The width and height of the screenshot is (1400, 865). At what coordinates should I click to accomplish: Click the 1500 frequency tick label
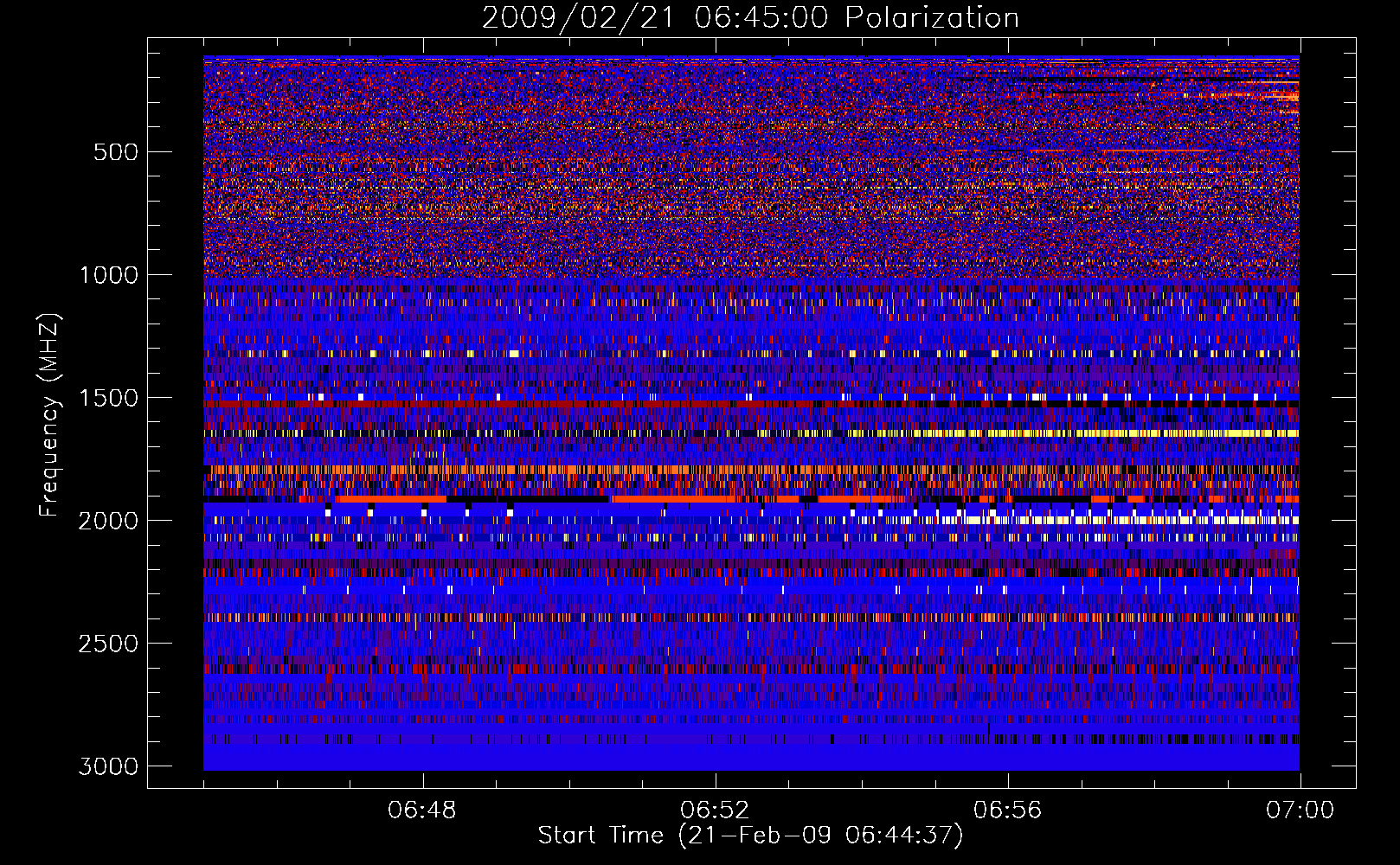tap(108, 398)
